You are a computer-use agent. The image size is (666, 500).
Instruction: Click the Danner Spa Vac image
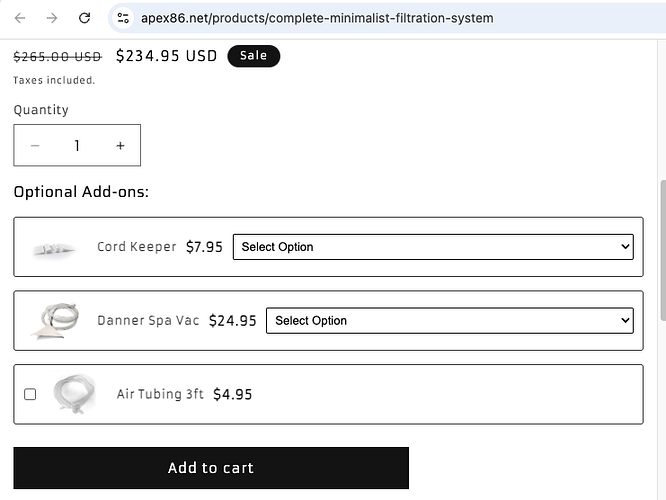coord(58,321)
